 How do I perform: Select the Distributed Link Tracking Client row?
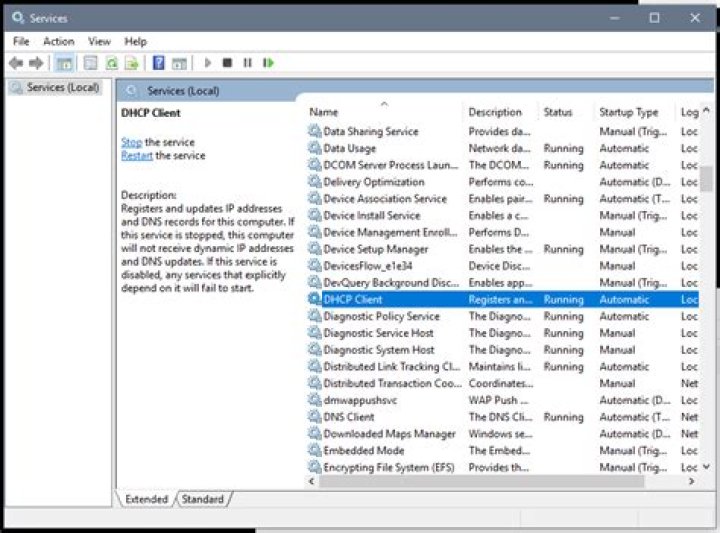(503, 366)
